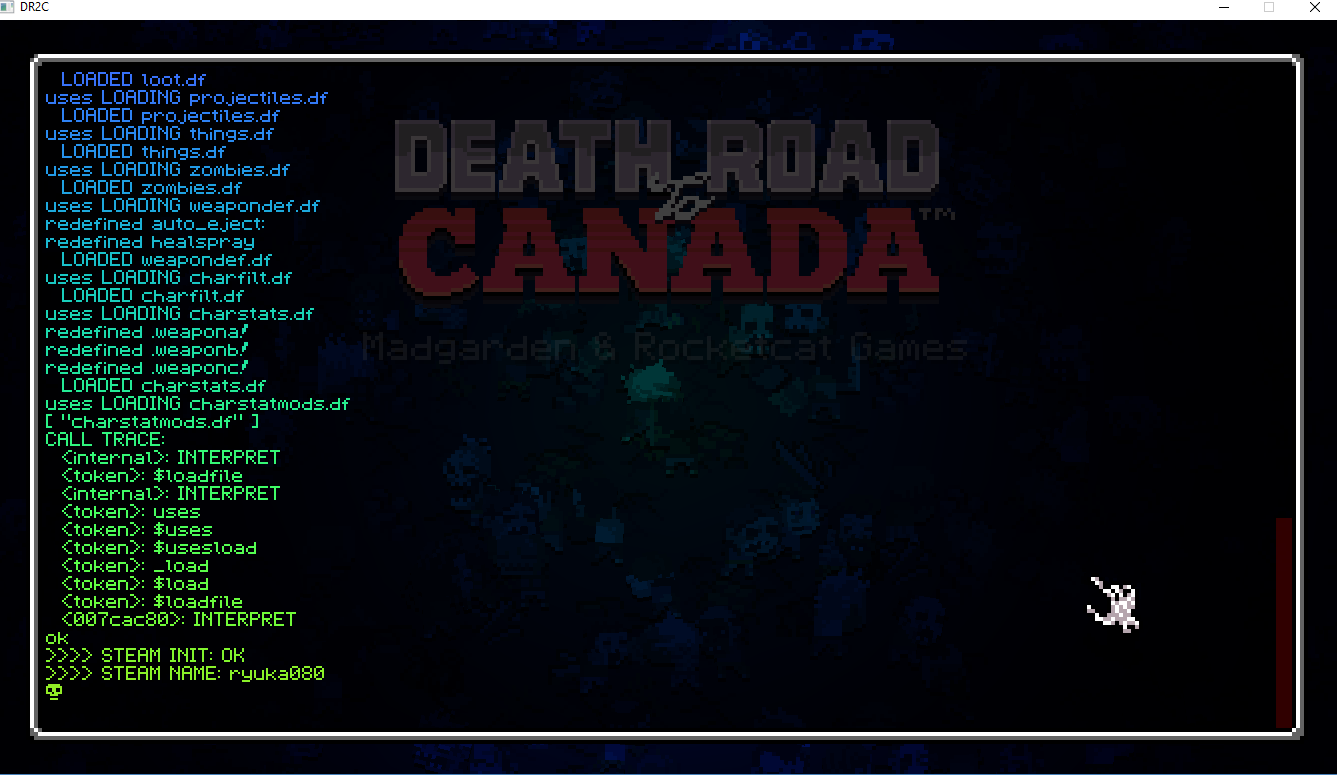Click the bracketed [ "charstatmods.df" ] line
The width and height of the screenshot is (1337, 775).
pyautogui.click(x=152, y=422)
